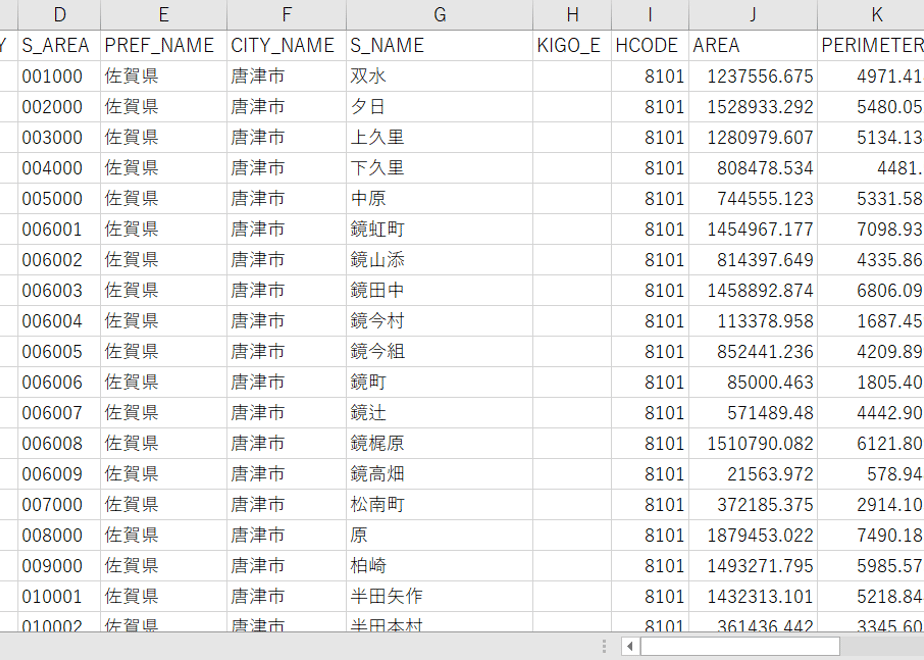Select cell with code 006001
This screenshot has height=660, width=924.
[x=60, y=229]
